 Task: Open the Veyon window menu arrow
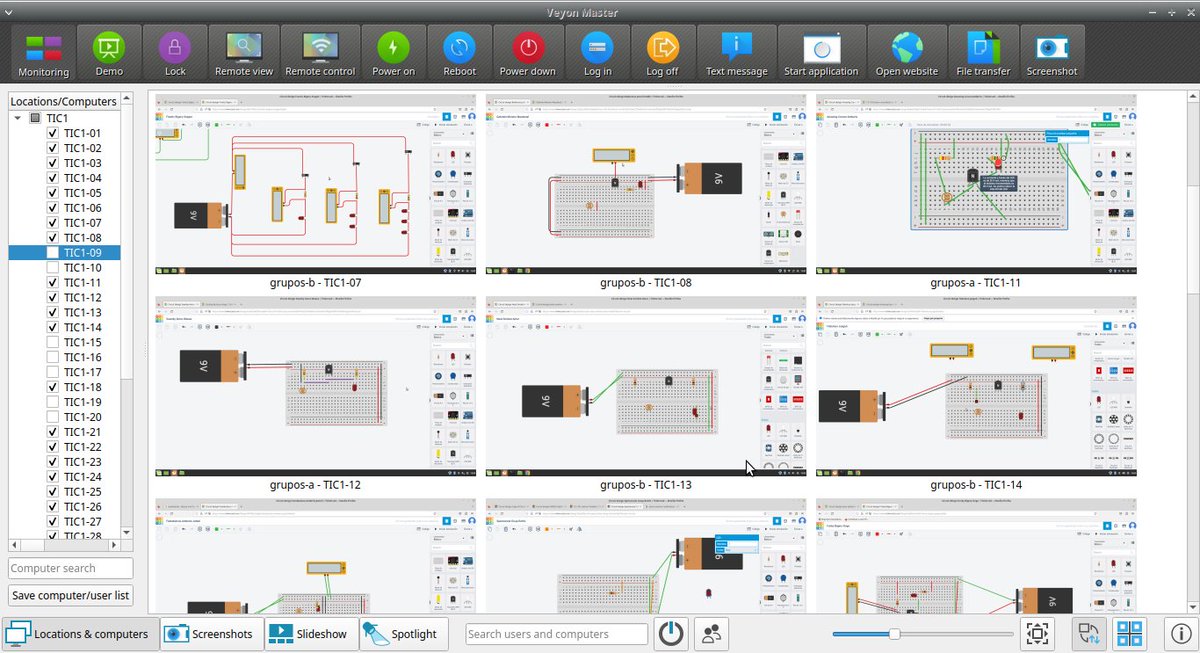(9, 10)
